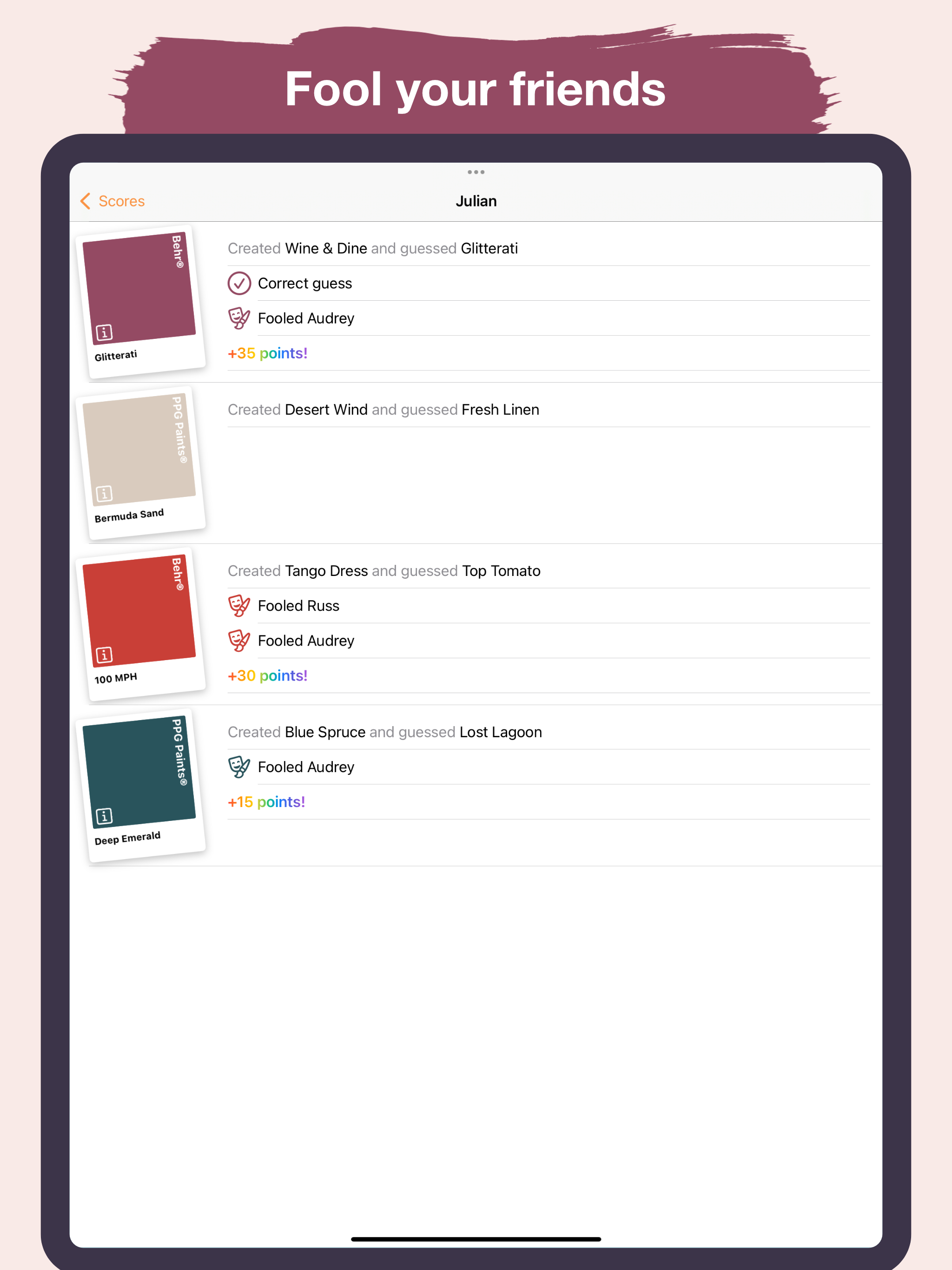
Task: Tap purple mask icon beside Fooled Audrey
Action: coord(239,318)
